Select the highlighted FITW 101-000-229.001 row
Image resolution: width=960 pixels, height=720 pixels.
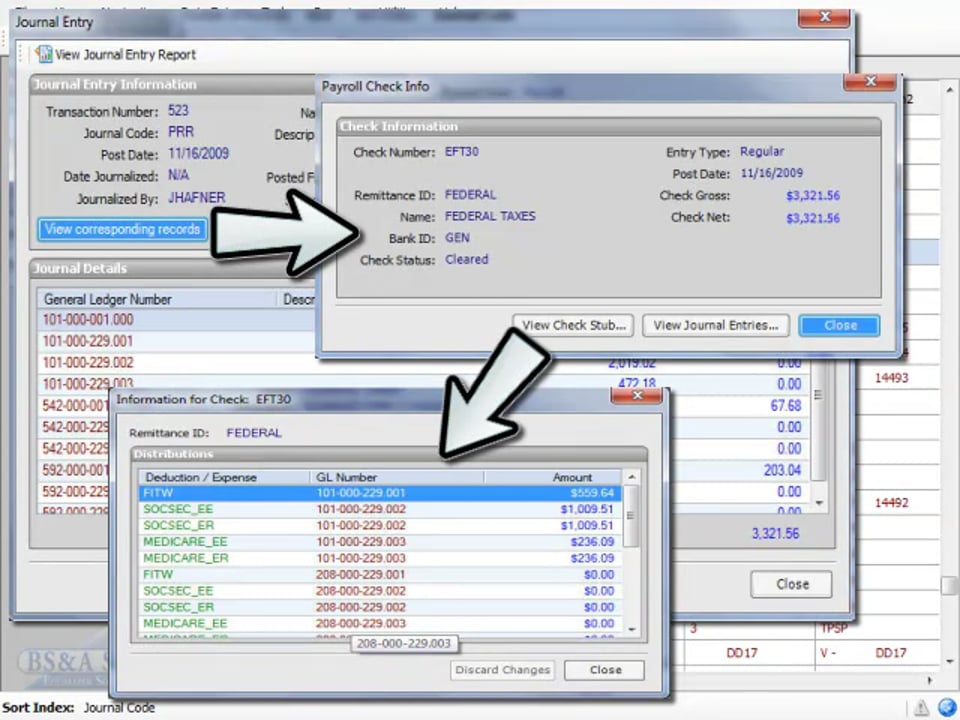380,493
